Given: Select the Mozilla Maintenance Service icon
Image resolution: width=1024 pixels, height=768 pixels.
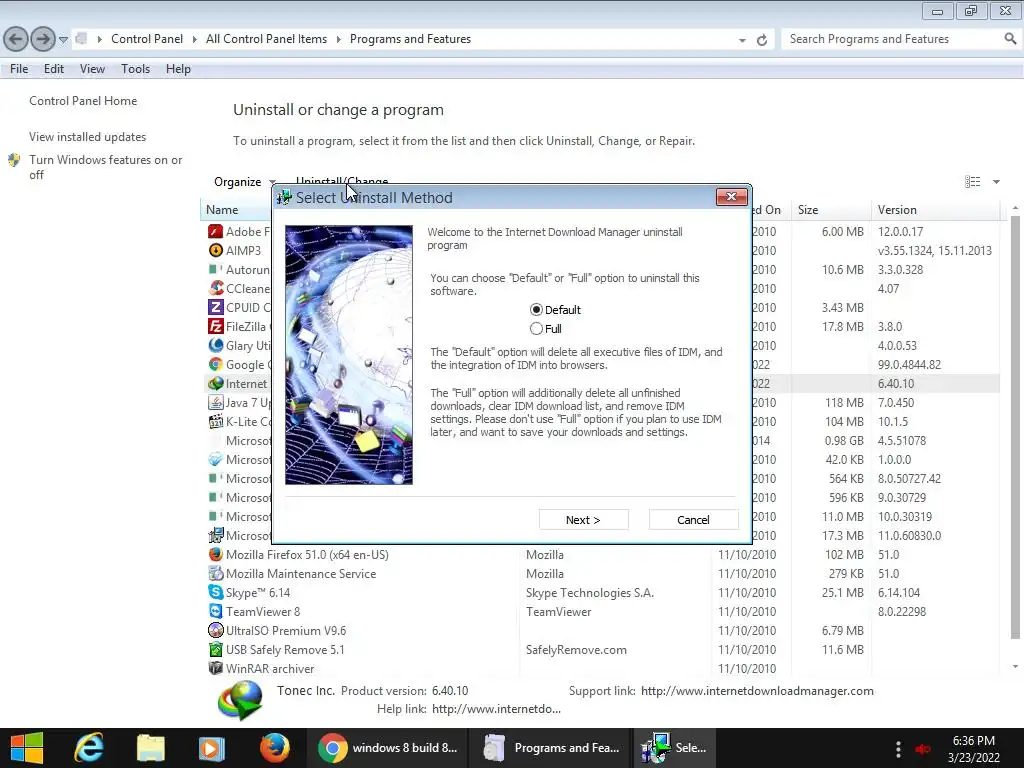Looking at the screenshot, I should pos(216,573).
